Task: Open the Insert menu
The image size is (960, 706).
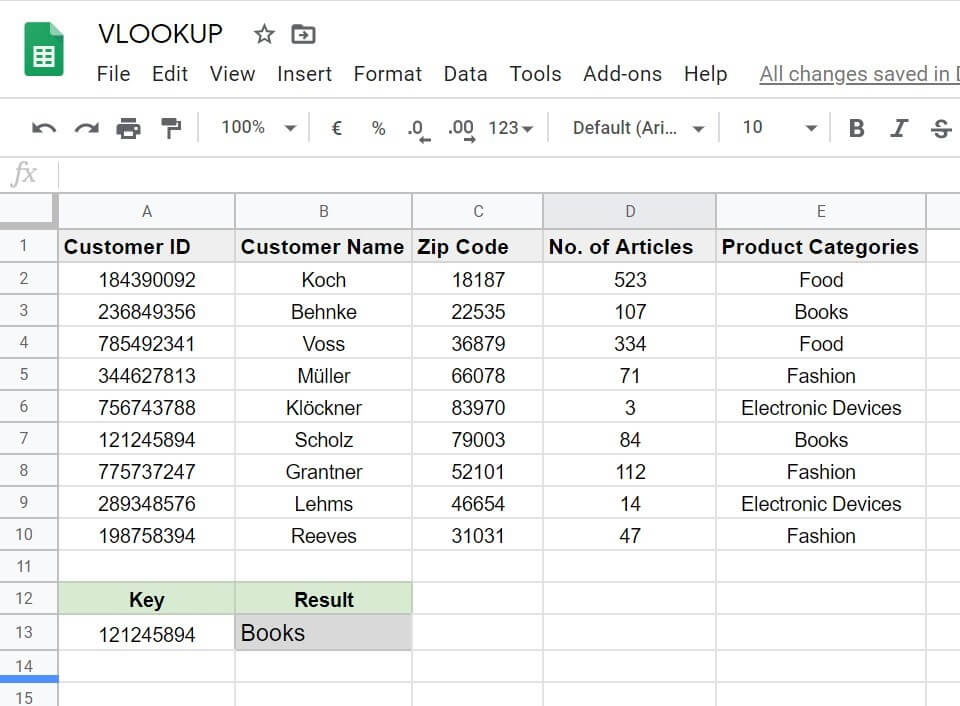Action: (304, 74)
